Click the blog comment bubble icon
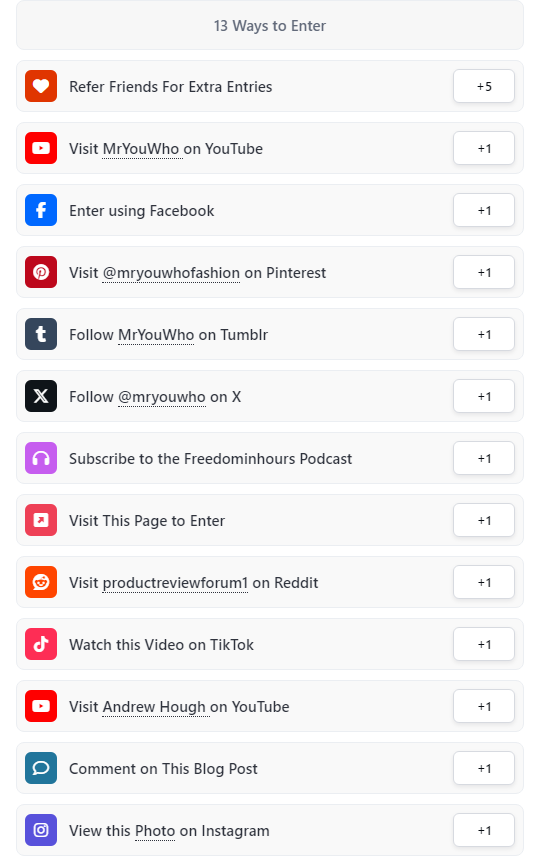Screen dimensions: 540x866 pos(41,768)
